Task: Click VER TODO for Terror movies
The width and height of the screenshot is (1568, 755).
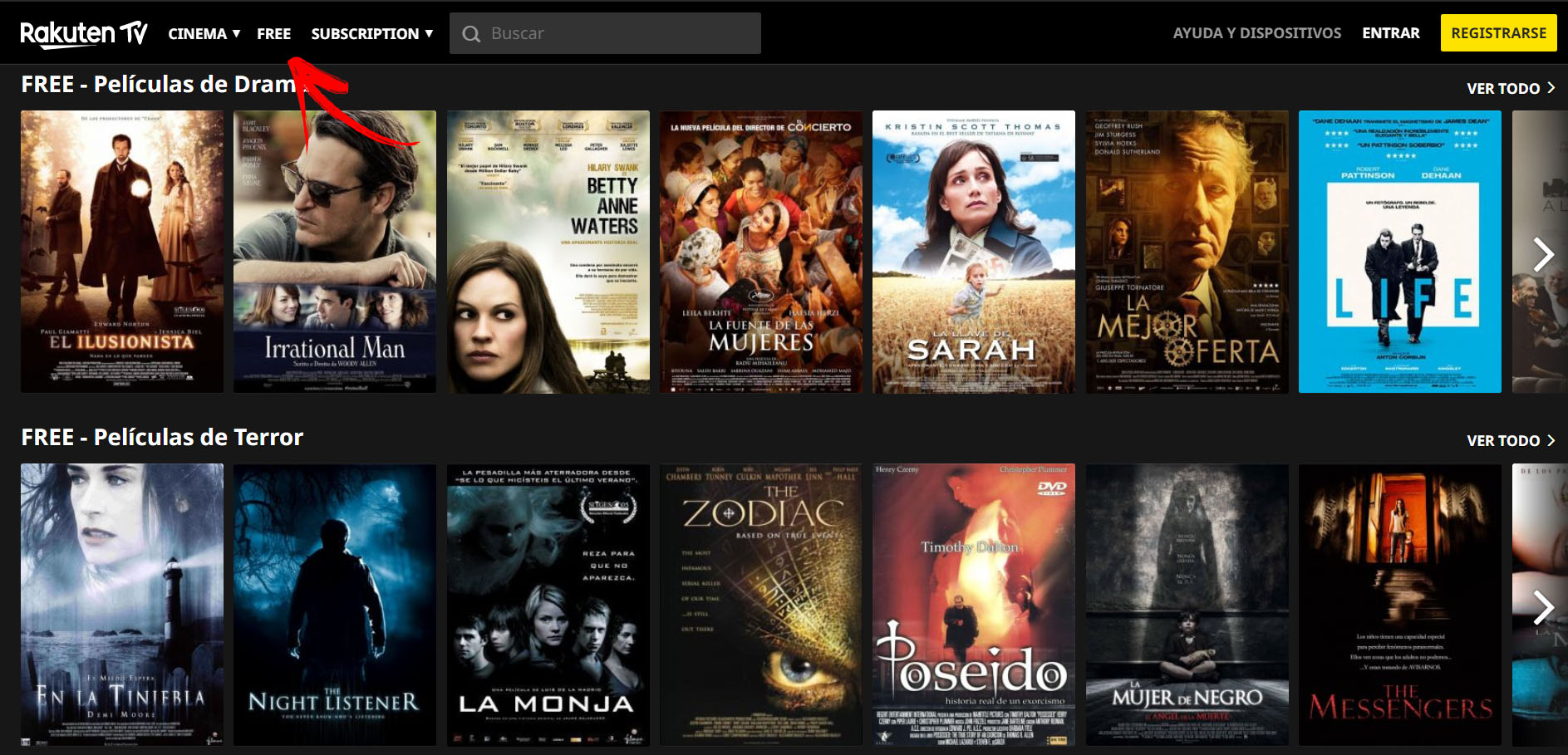Action: [1511, 440]
